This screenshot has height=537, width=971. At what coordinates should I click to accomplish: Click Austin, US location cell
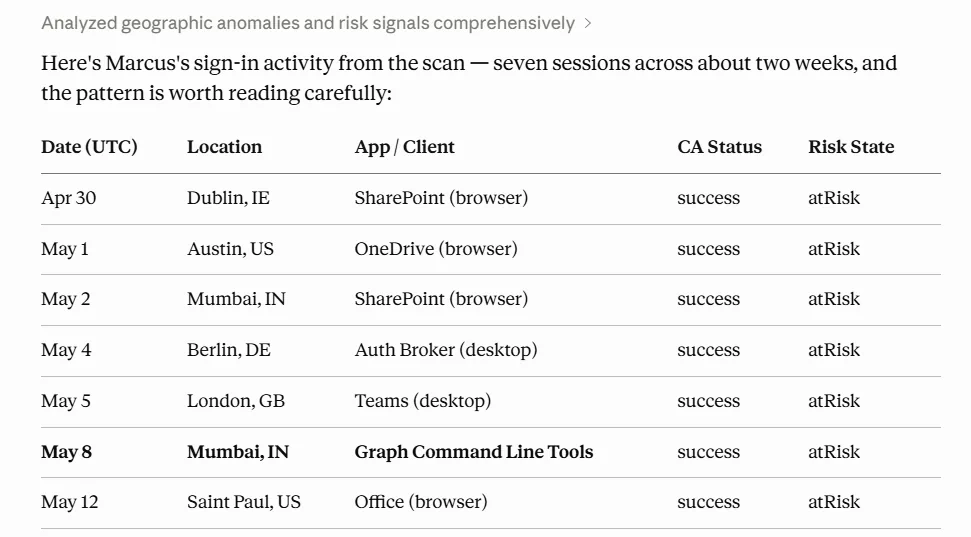tap(230, 249)
